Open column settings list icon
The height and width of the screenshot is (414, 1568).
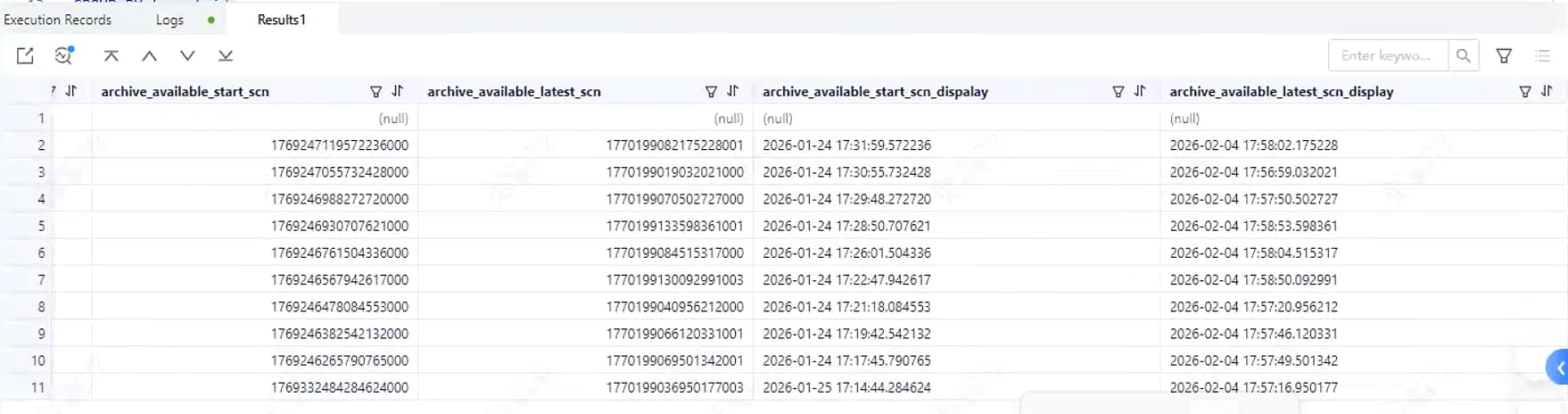click(1542, 55)
